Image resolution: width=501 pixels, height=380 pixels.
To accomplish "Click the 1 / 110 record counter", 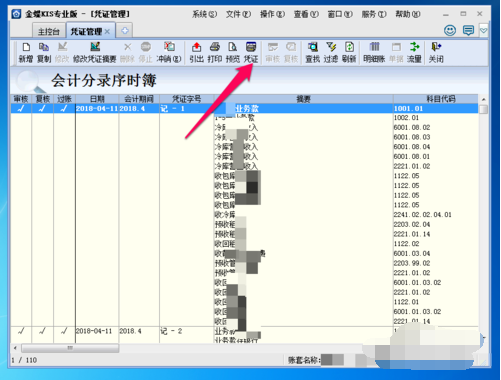I will (24, 360).
